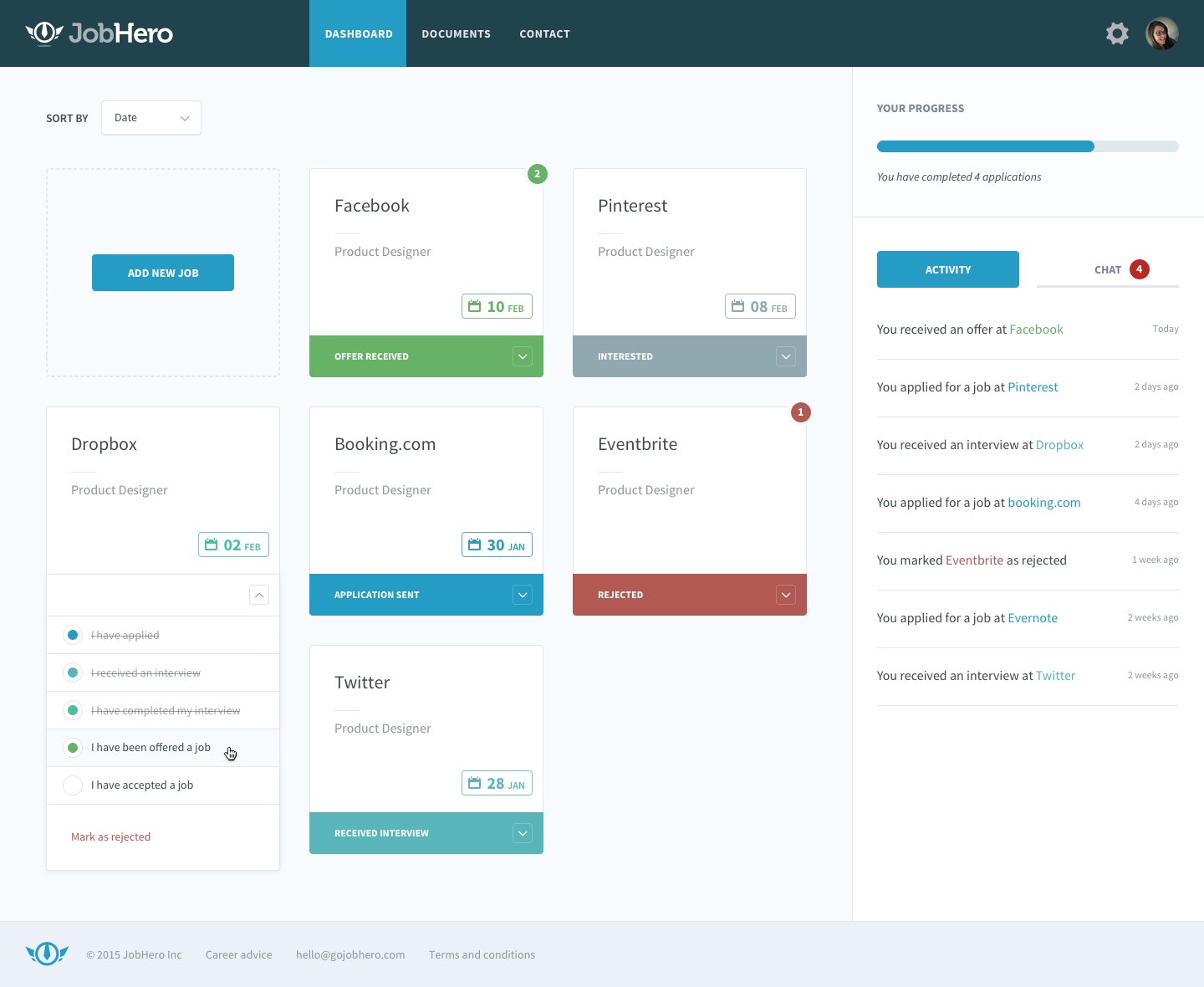Switch to the Documents tab
The height and width of the screenshot is (987, 1204).
(457, 33)
